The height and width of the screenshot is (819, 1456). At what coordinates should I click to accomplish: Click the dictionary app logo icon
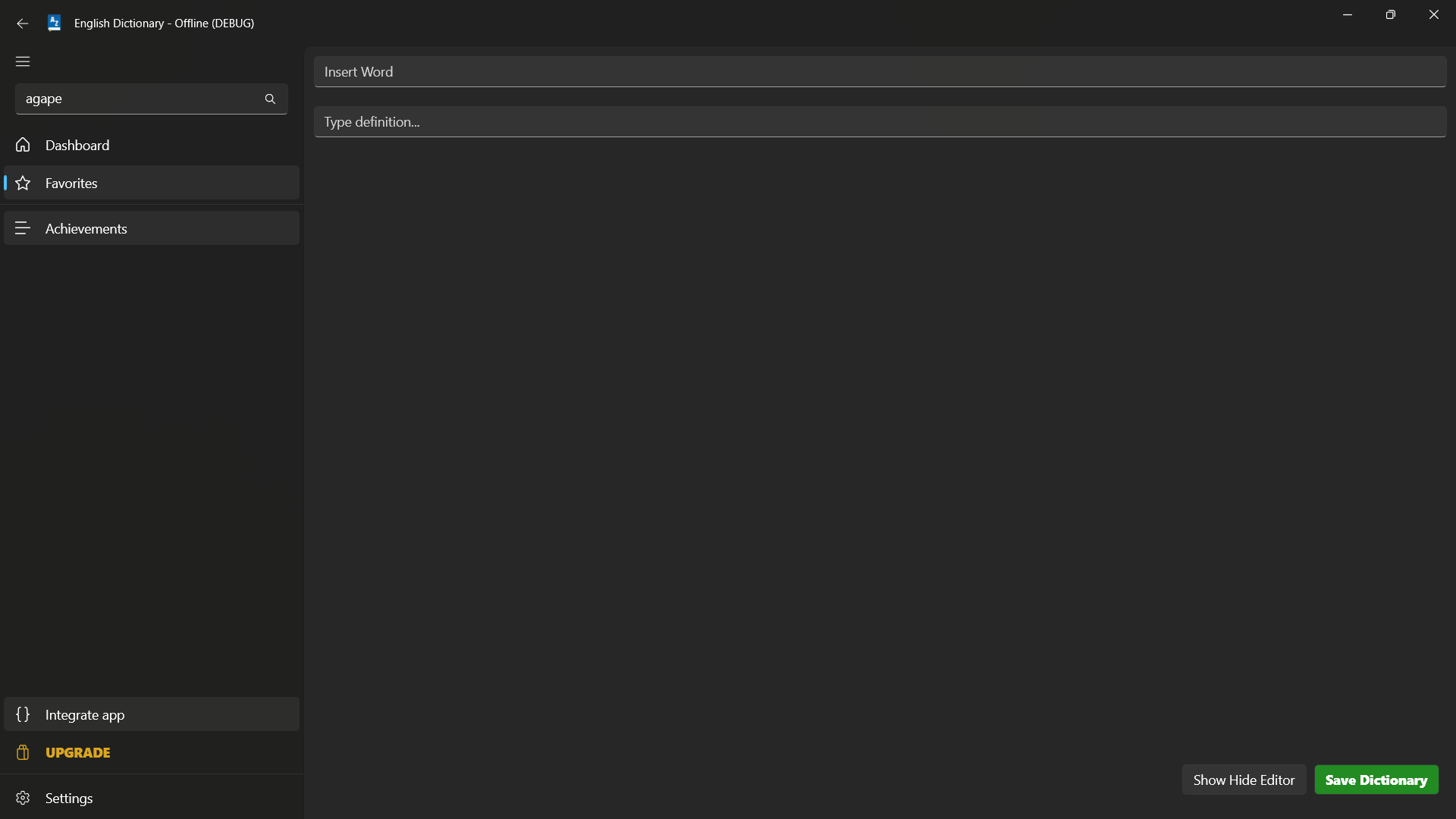(x=54, y=24)
